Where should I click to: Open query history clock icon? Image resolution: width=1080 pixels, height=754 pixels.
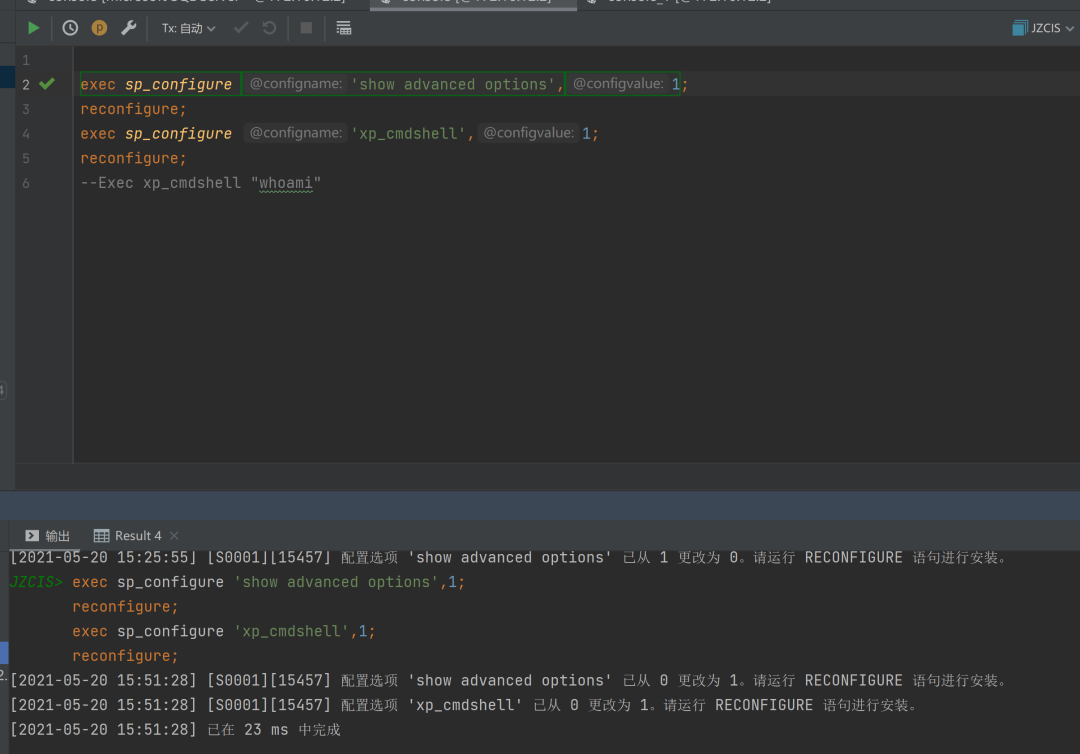[70, 28]
